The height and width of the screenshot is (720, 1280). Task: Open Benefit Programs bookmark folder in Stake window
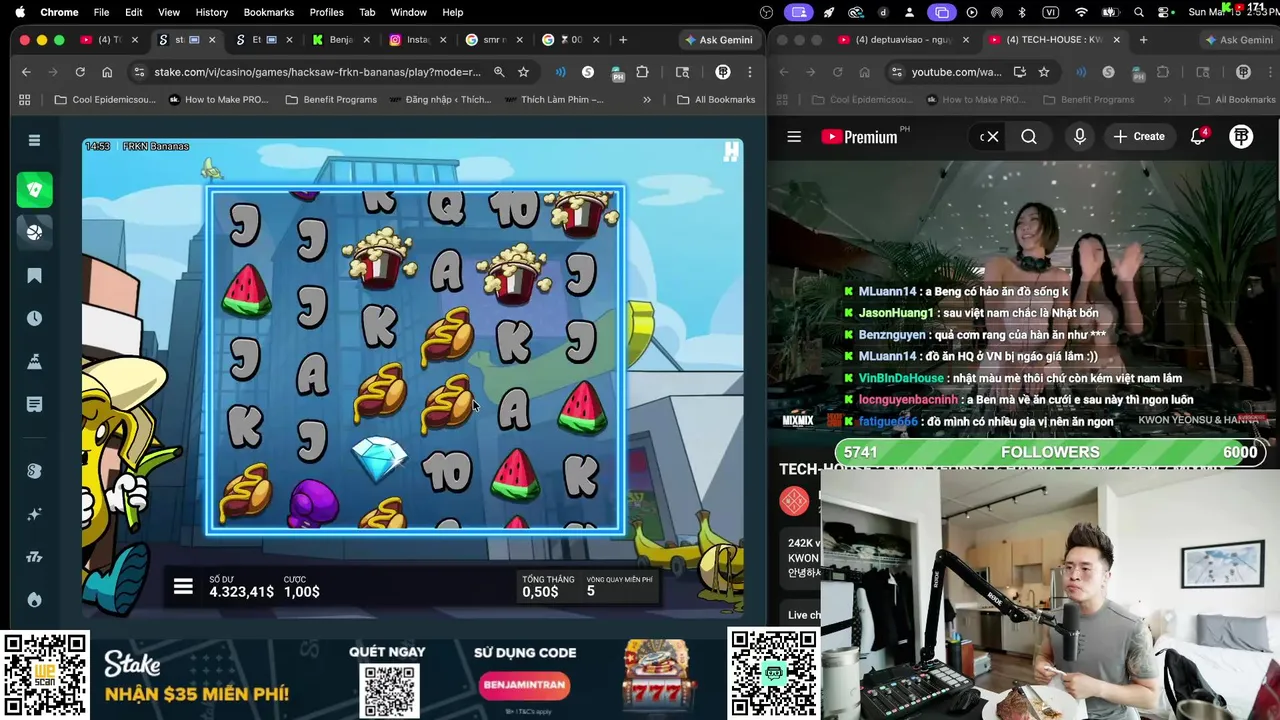331,100
